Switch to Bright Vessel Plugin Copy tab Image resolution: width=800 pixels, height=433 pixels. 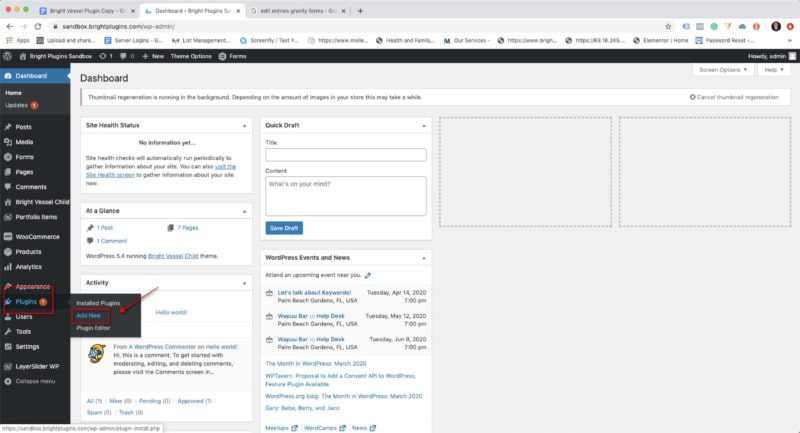click(x=87, y=11)
